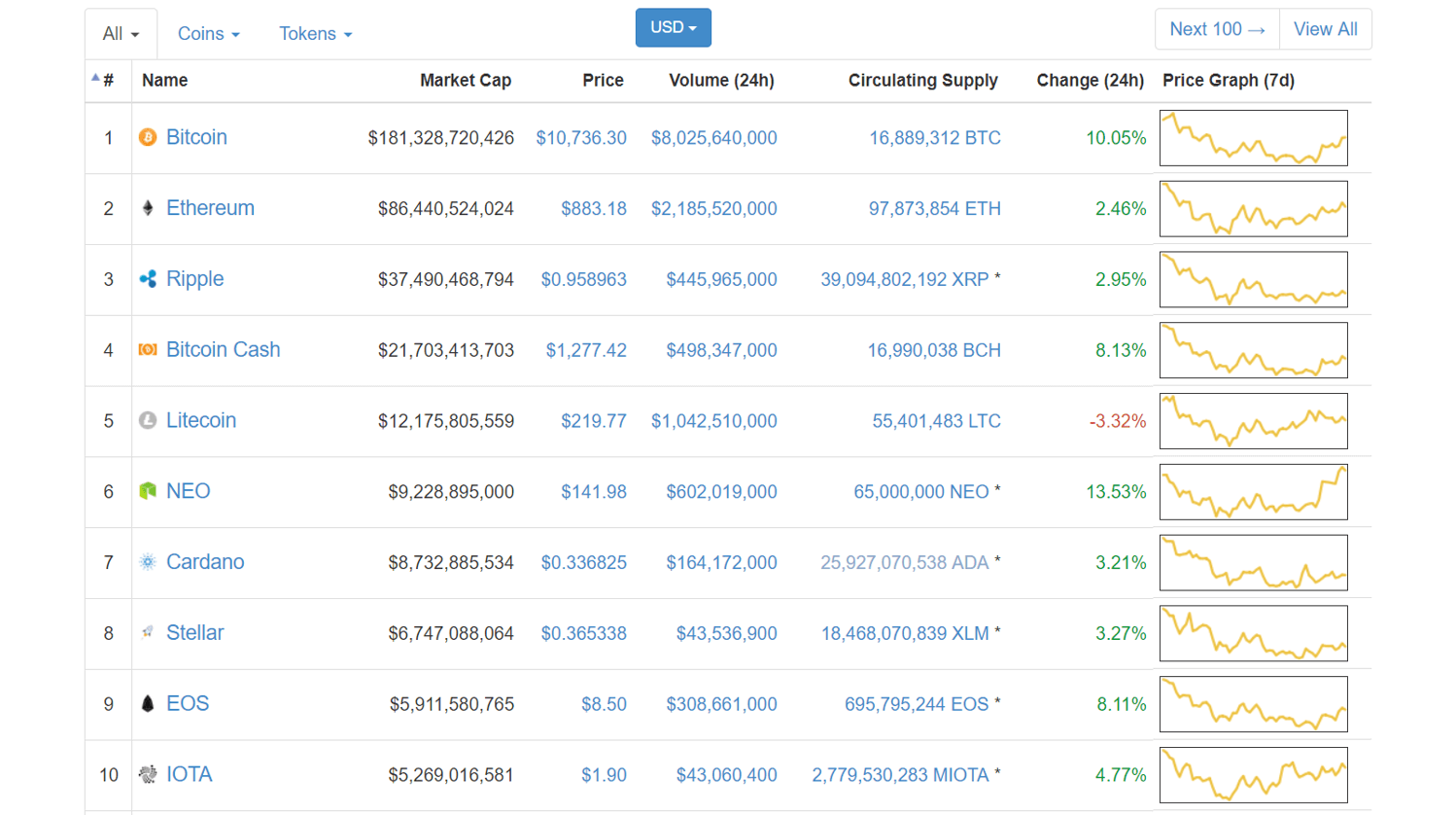Screen dimensions: 1456x815
Task: Click the Litecoin logo icon
Action: (148, 420)
